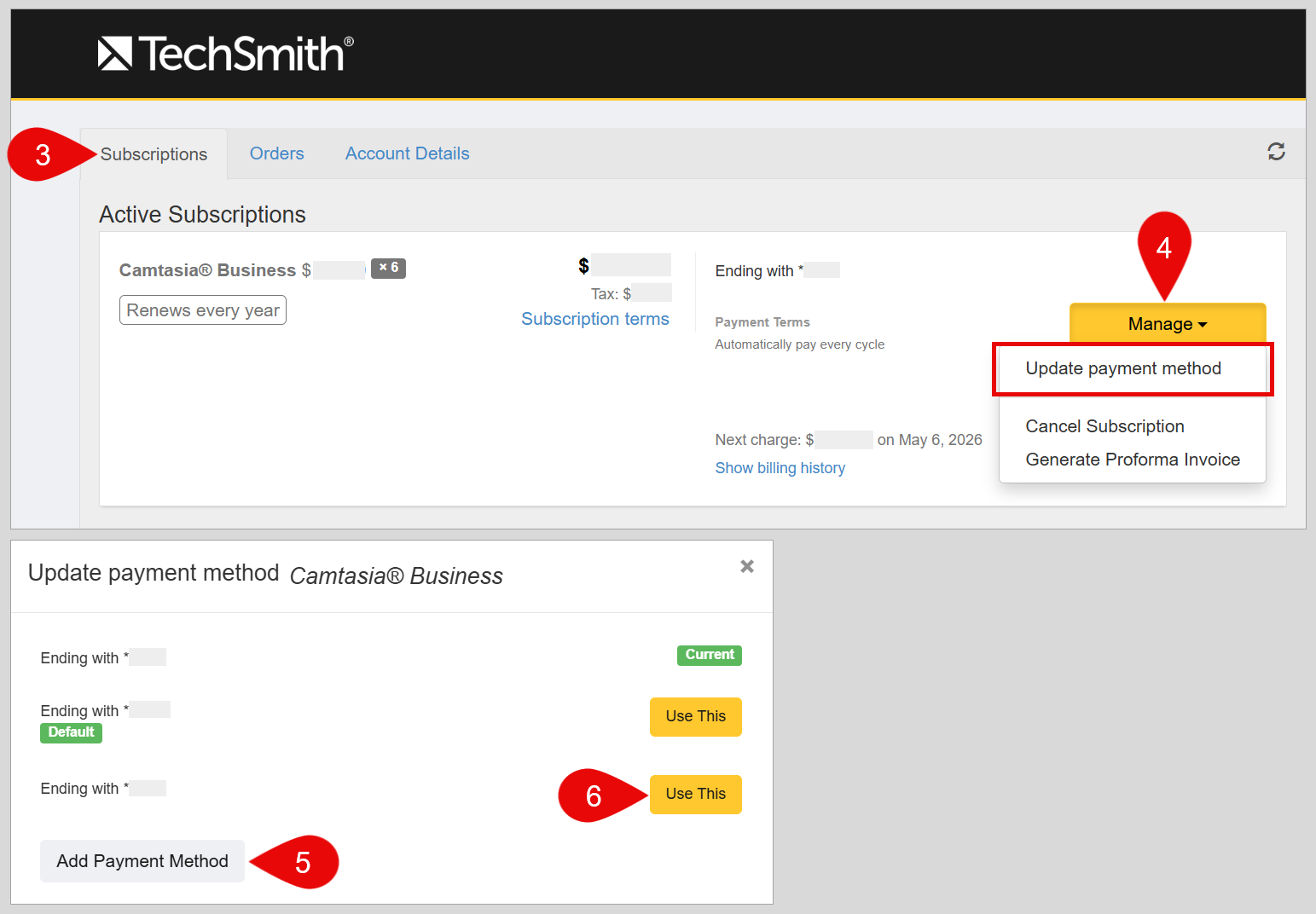1316x914 pixels.
Task: Click the green Default badge
Action: point(72,733)
